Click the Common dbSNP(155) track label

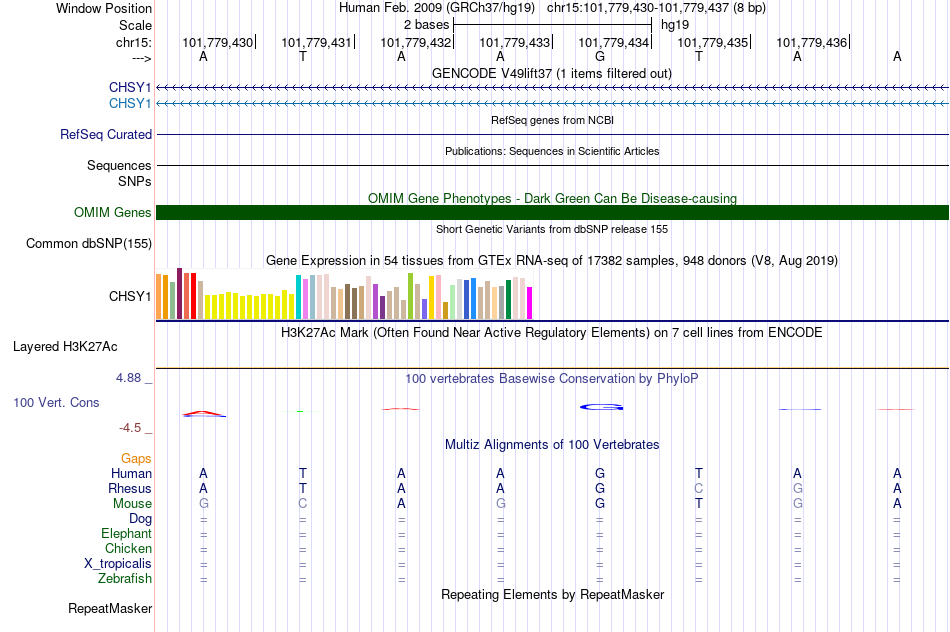(89, 244)
